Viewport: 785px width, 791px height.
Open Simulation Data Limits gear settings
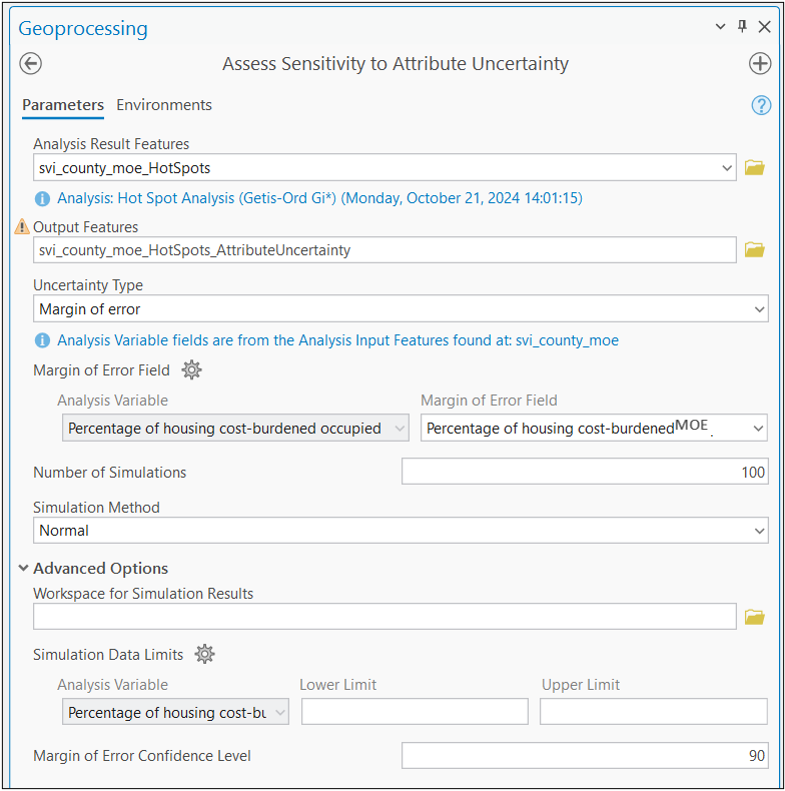[x=205, y=654]
